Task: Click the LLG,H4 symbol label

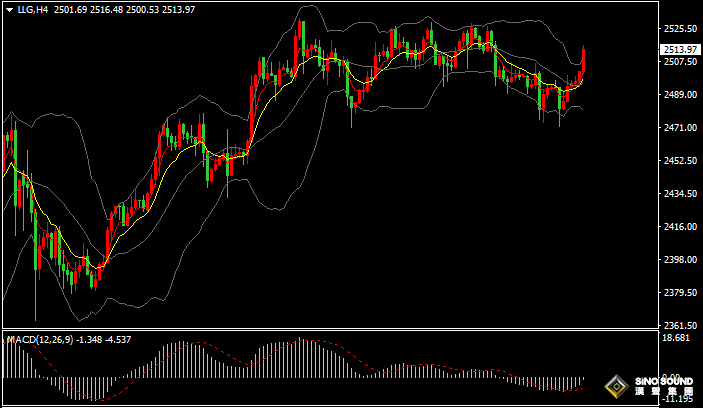Action: coord(33,9)
